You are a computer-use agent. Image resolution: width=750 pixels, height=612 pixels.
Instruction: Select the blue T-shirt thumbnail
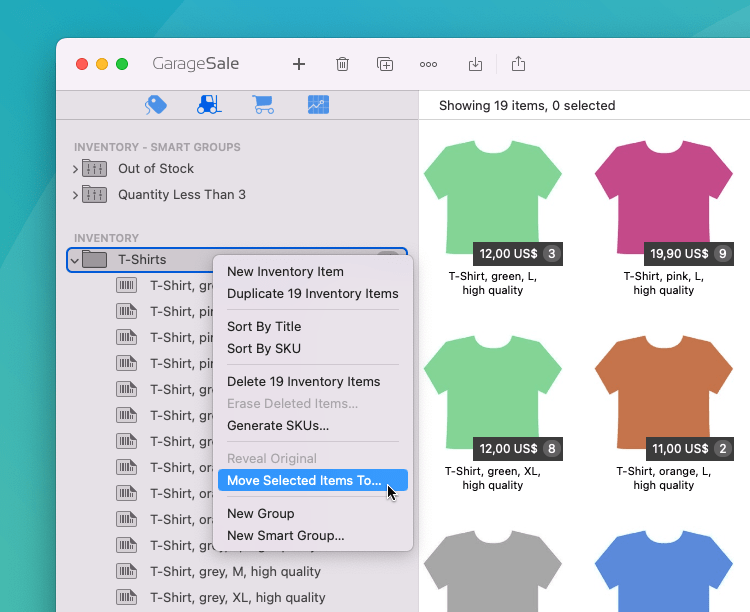[663, 571]
